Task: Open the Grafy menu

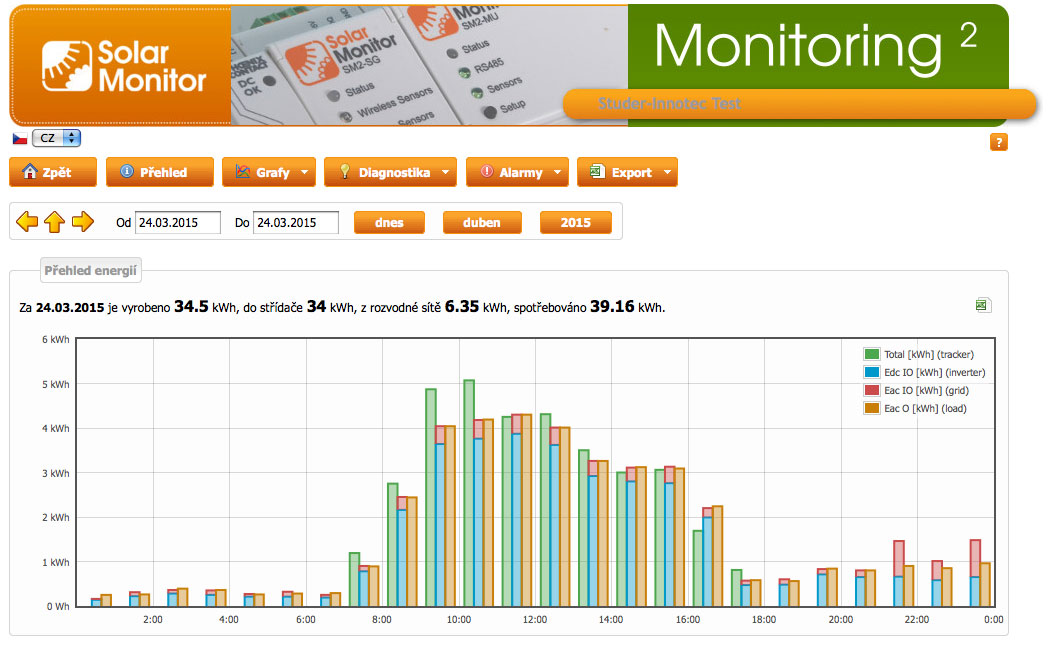Action: click(269, 172)
